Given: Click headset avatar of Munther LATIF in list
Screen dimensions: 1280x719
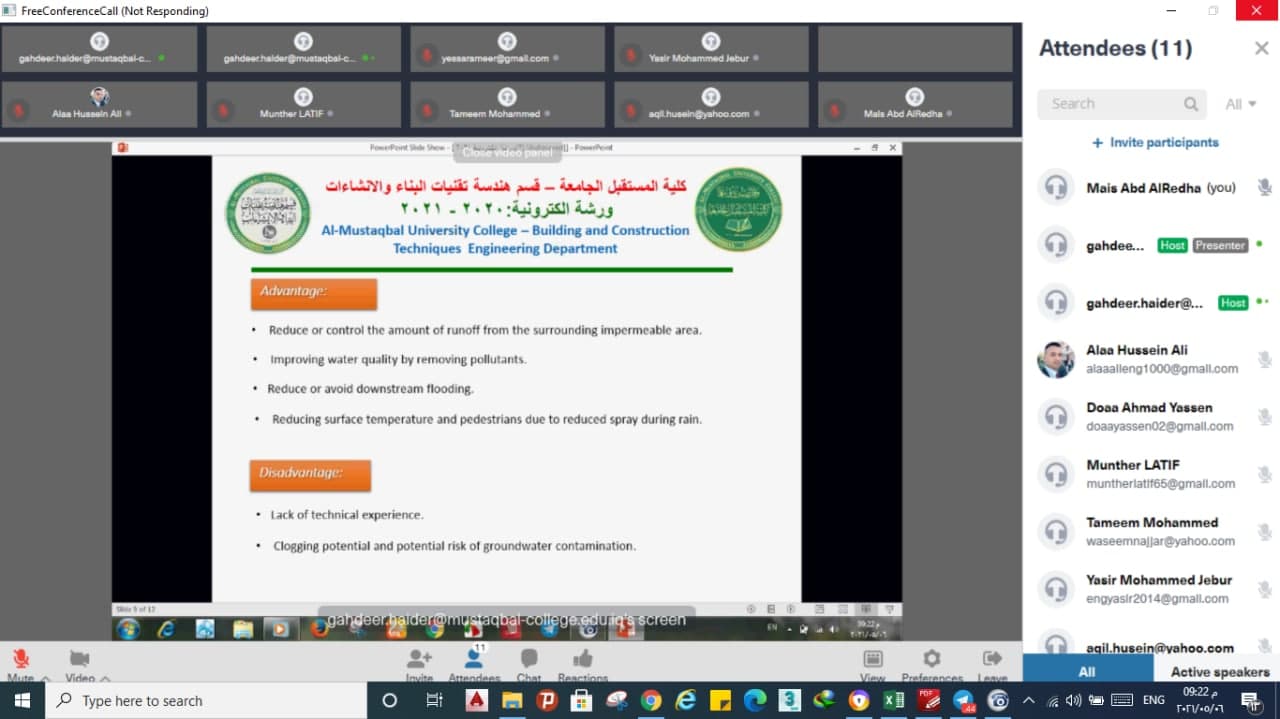Looking at the screenshot, I should [1056, 474].
